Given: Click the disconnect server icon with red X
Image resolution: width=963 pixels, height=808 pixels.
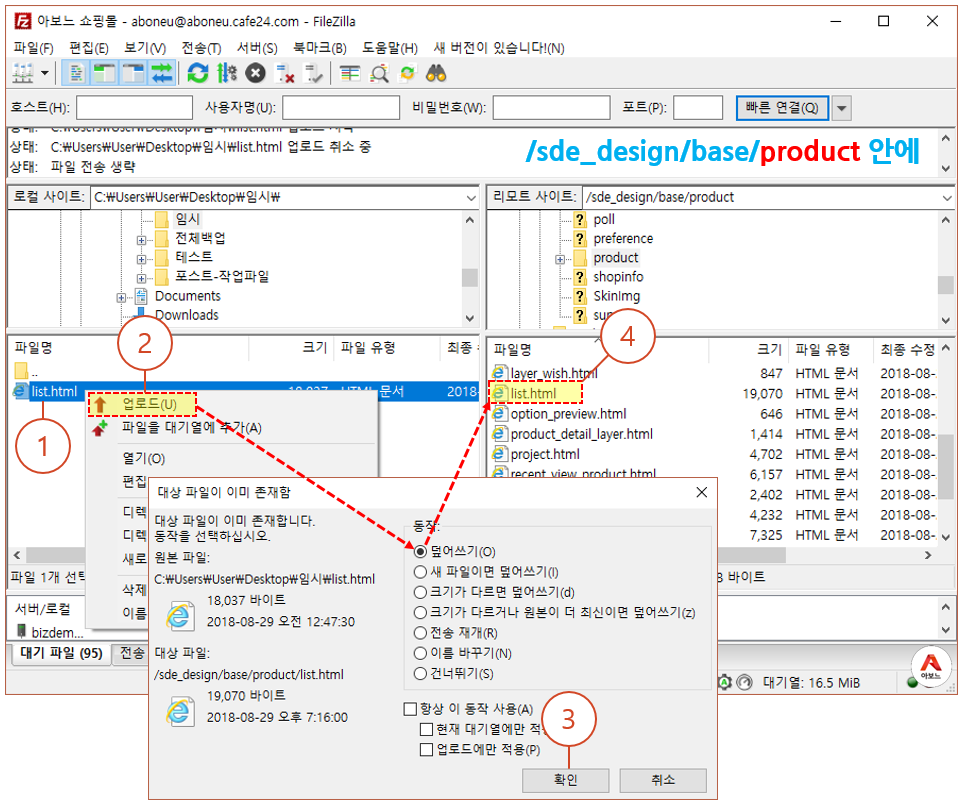Looking at the screenshot, I should (x=285, y=74).
